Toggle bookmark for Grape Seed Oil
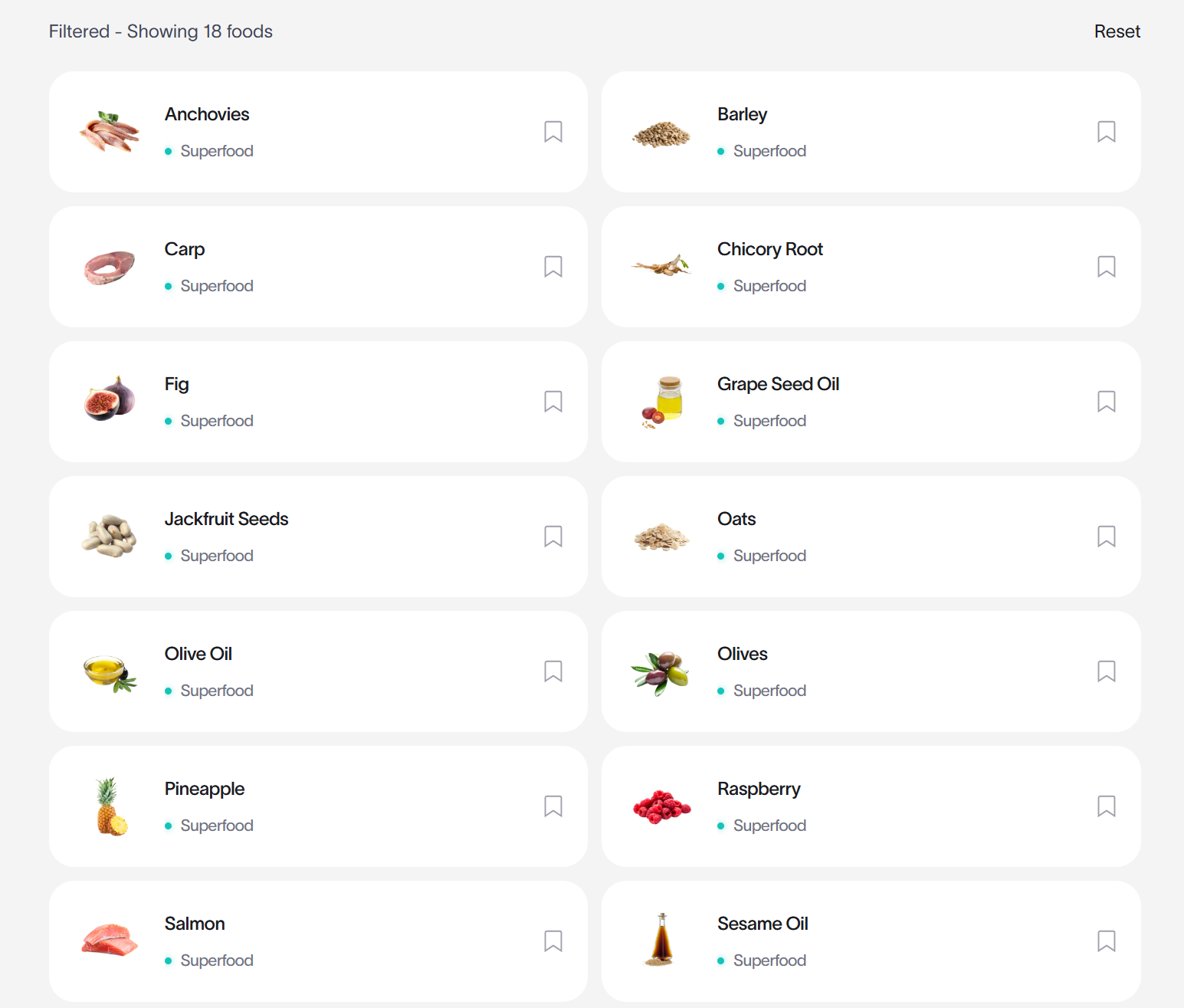 pyautogui.click(x=1106, y=402)
